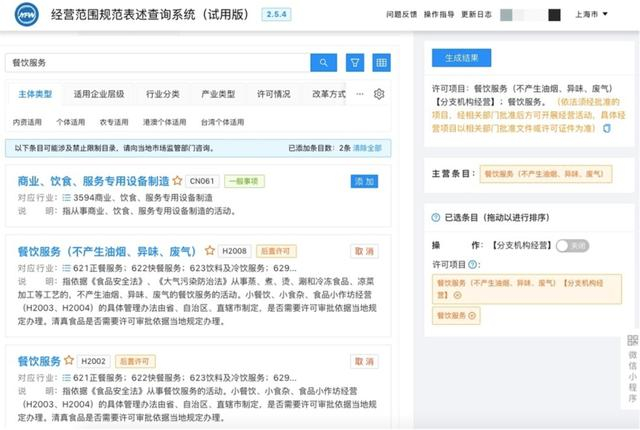The width and height of the screenshot is (640, 430).
Task: Open industry list icon for H2002 entry
Action: coord(67,378)
